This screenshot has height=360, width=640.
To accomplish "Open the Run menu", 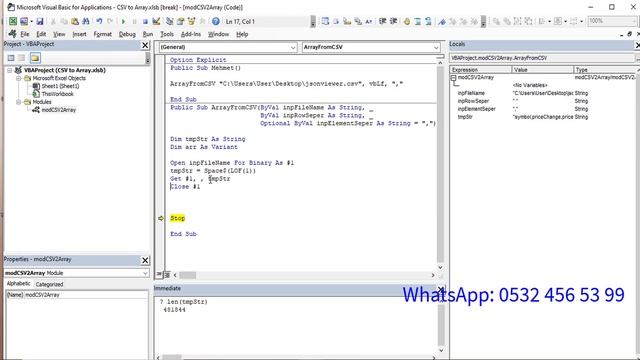I will pyautogui.click(x=148, y=34).
